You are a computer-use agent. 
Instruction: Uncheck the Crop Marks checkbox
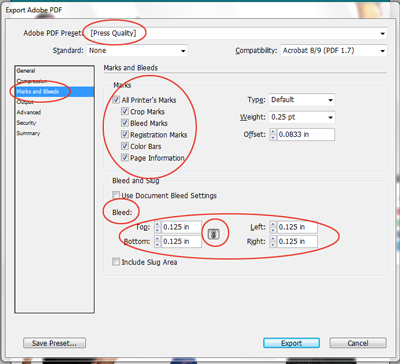(x=125, y=111)
